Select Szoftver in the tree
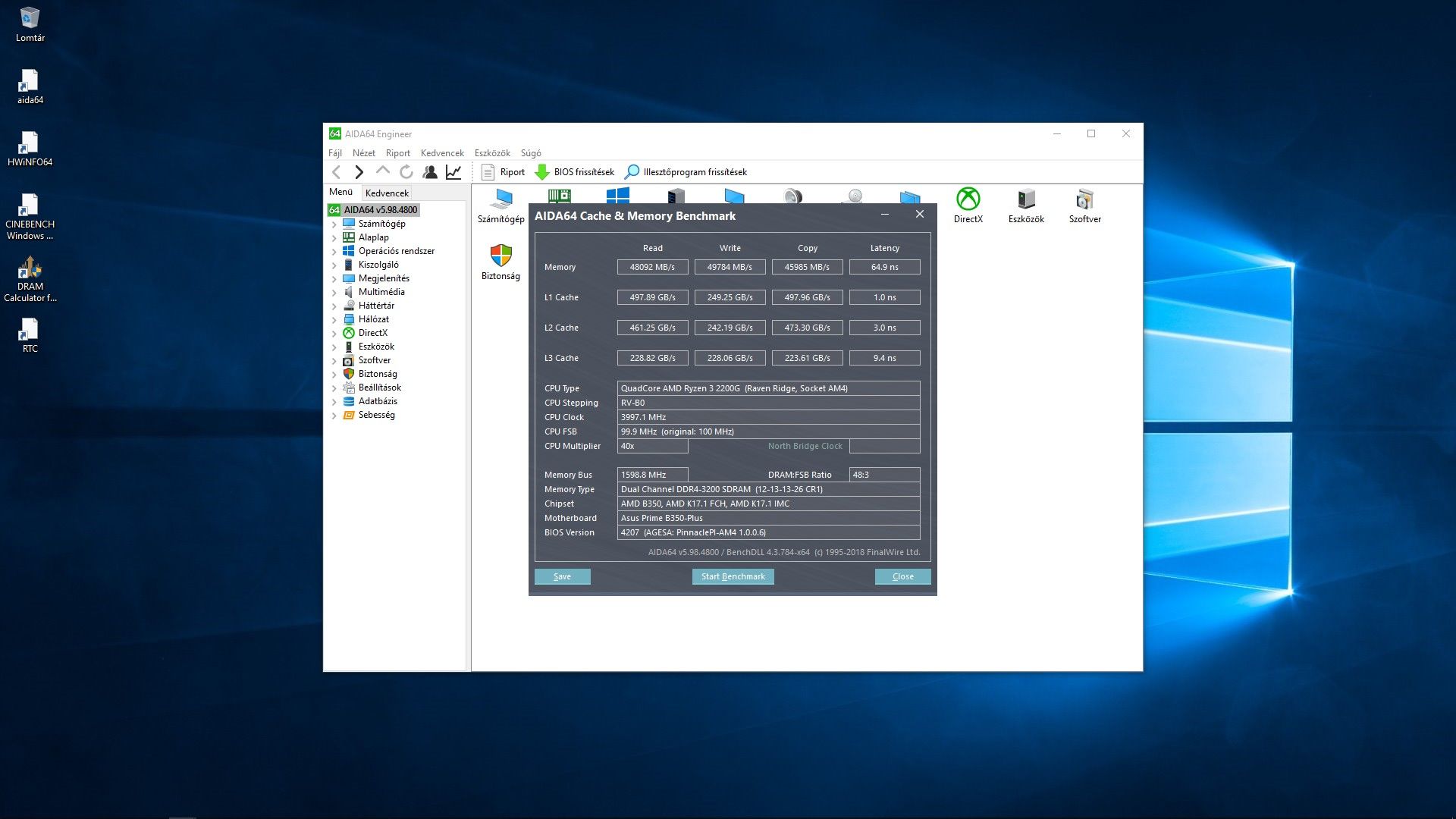The width and height of the screenshot is (1456, 819). click(374, 360)
